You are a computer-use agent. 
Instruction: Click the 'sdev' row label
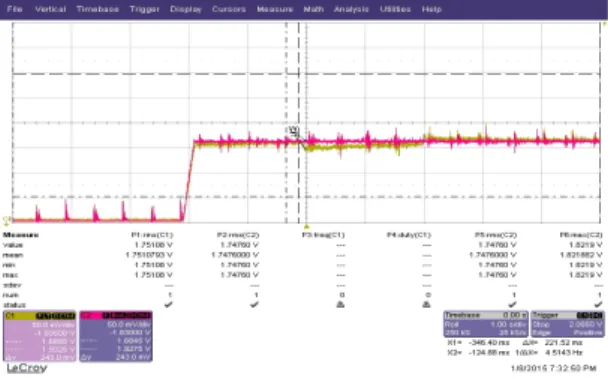coord(12,285)
